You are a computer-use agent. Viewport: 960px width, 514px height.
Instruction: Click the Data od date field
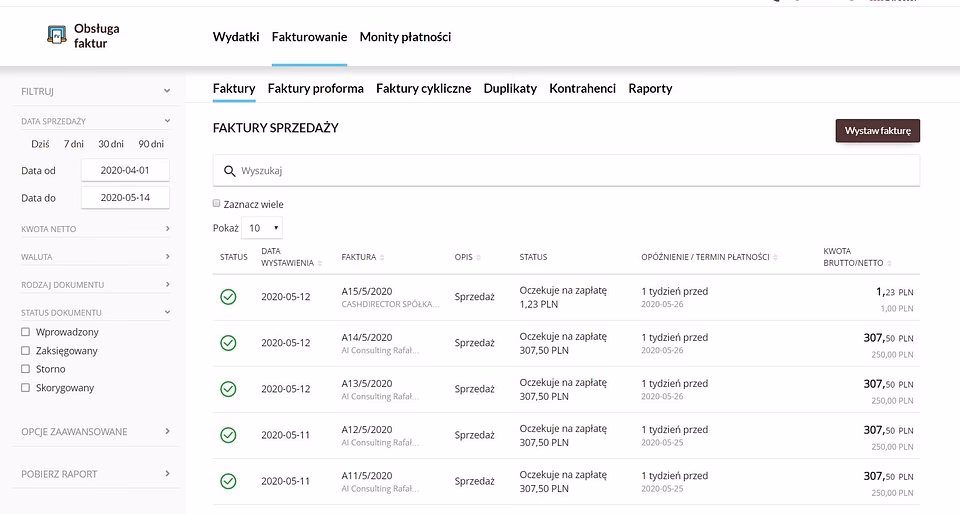[x=125, y=171]
